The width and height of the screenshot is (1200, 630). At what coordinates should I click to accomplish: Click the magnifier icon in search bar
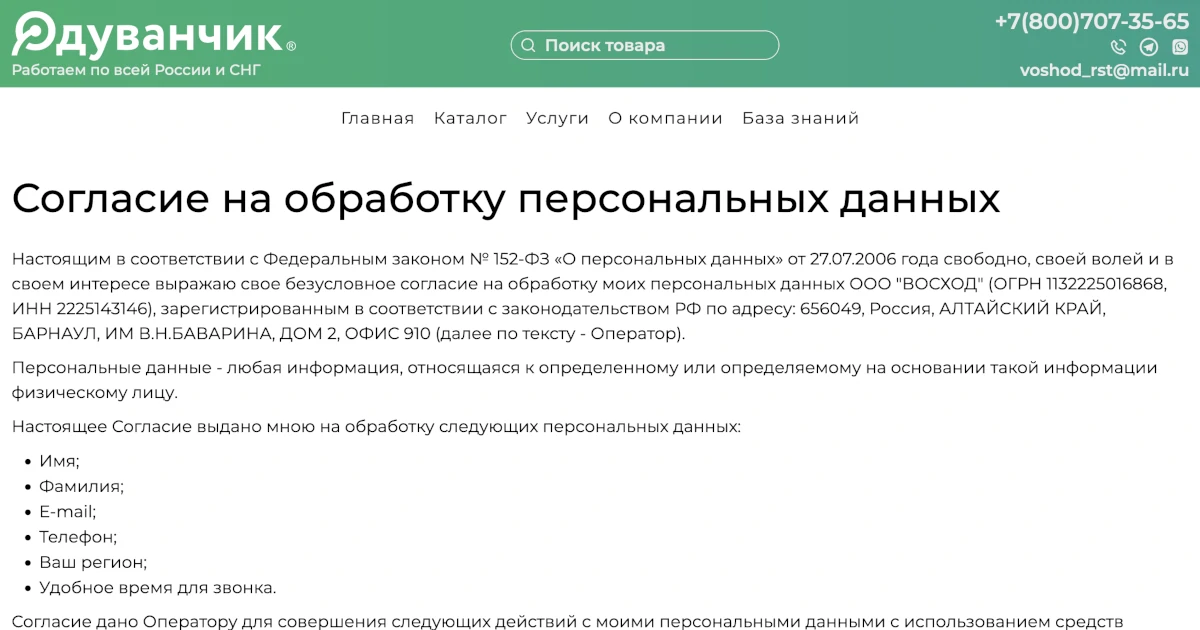528,45
